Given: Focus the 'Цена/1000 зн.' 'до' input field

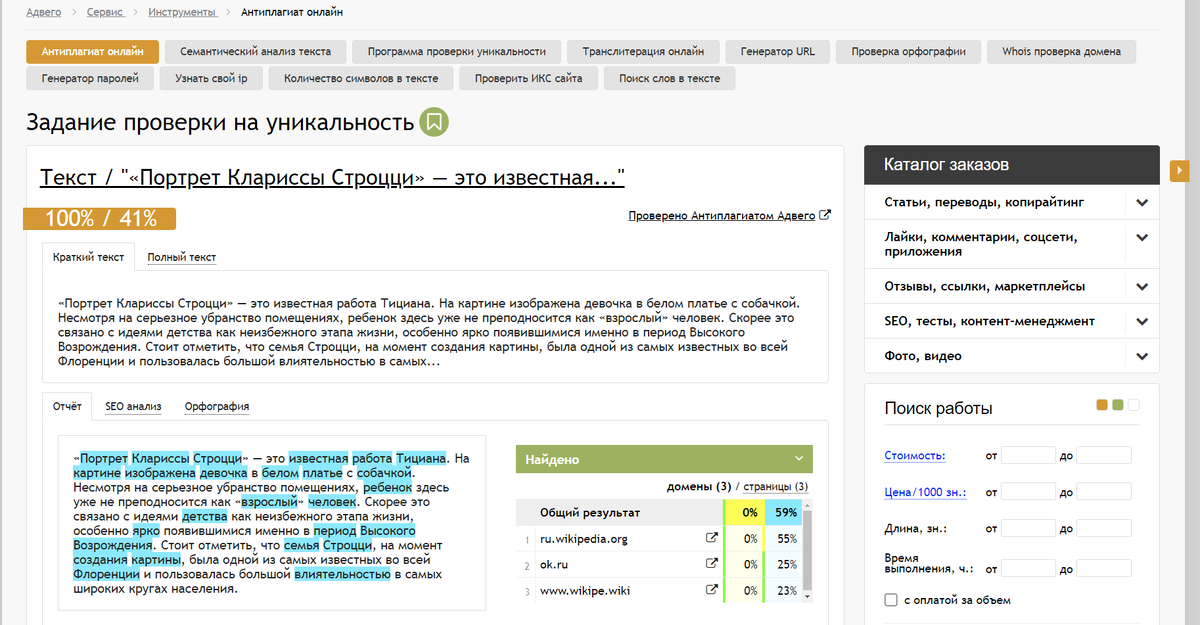Looking at the screenshot, I should pos(1104,492).
